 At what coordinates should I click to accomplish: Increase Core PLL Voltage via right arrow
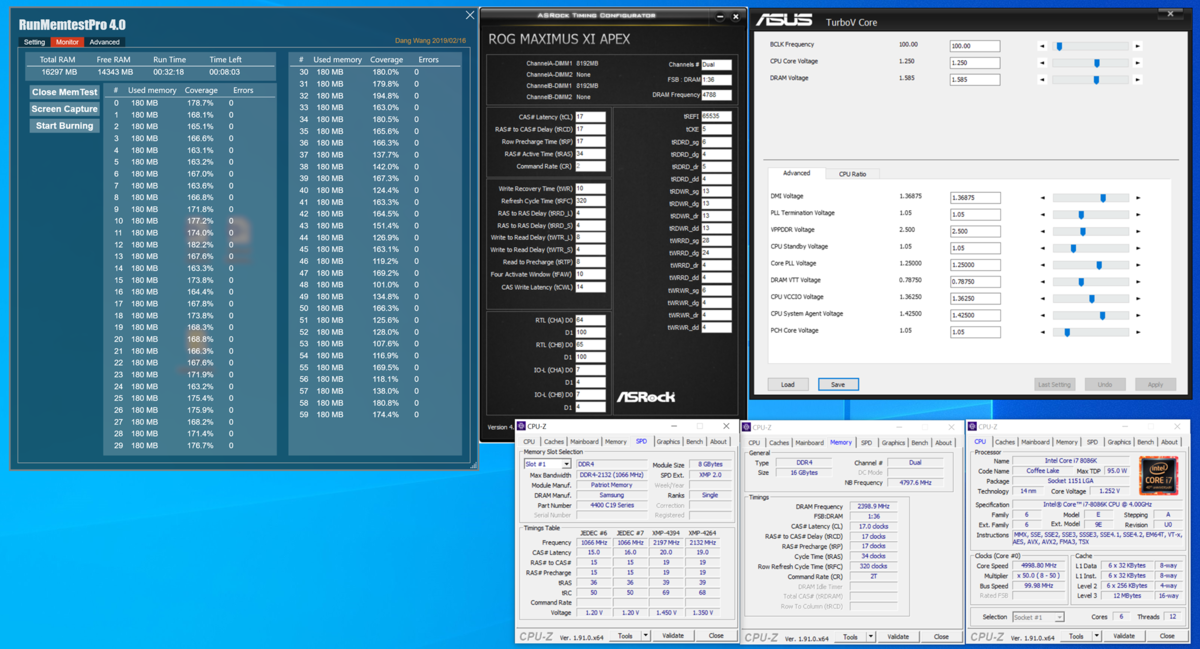click(1137, 265)
